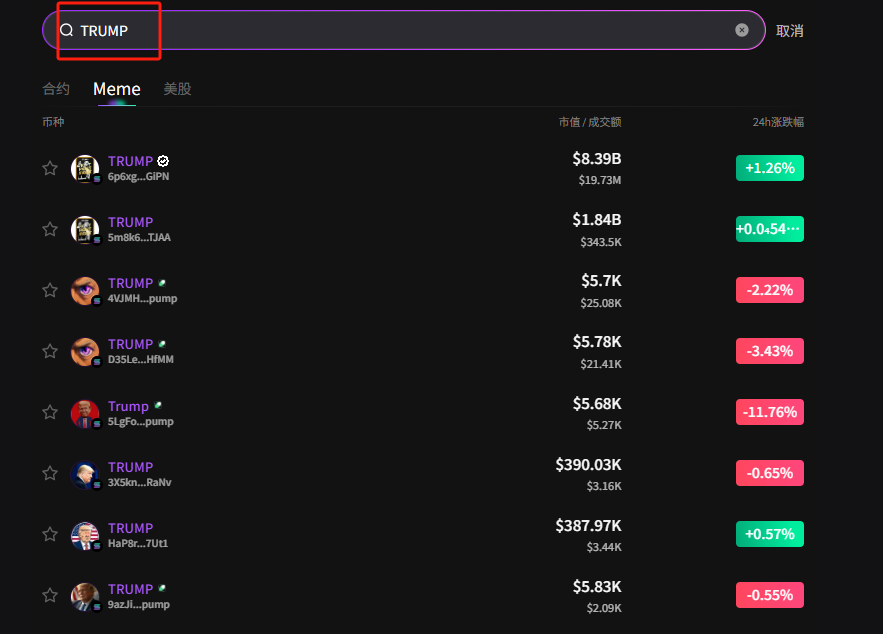Image resolution: width=883 pixels, height=634 pixels.
Task: Click the $19.73M volume value
Action: click(x=600, y=180)
